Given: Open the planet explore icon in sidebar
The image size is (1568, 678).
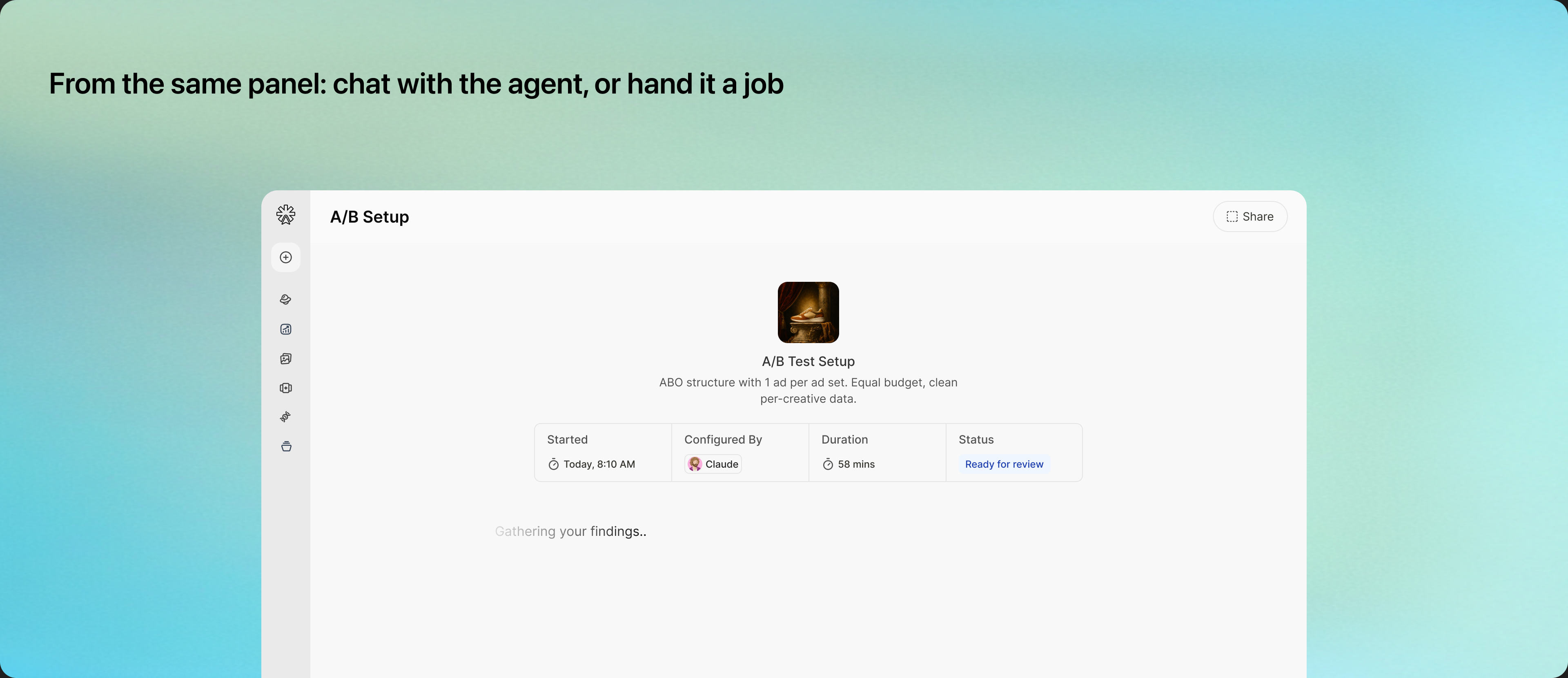Looking at the screenshot, I should point(285,299).
